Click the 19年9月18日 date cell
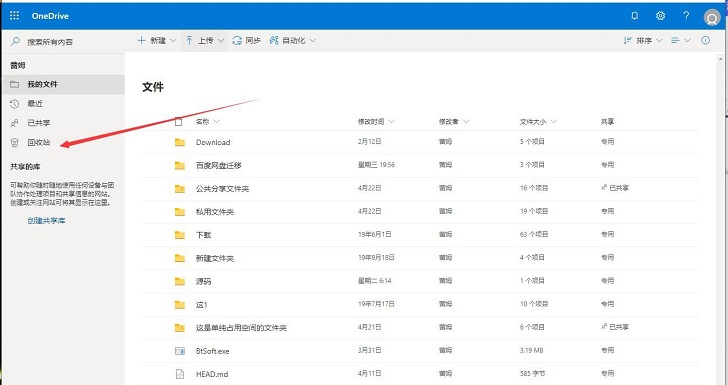The image size is (728, 385). [x=376, y=258]
